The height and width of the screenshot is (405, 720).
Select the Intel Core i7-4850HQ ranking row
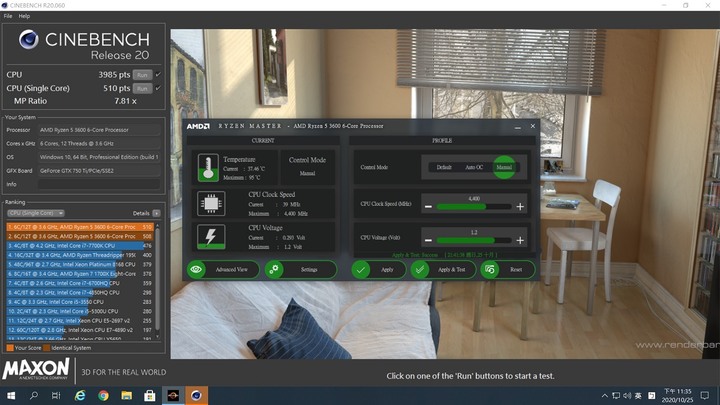point(80,292)
